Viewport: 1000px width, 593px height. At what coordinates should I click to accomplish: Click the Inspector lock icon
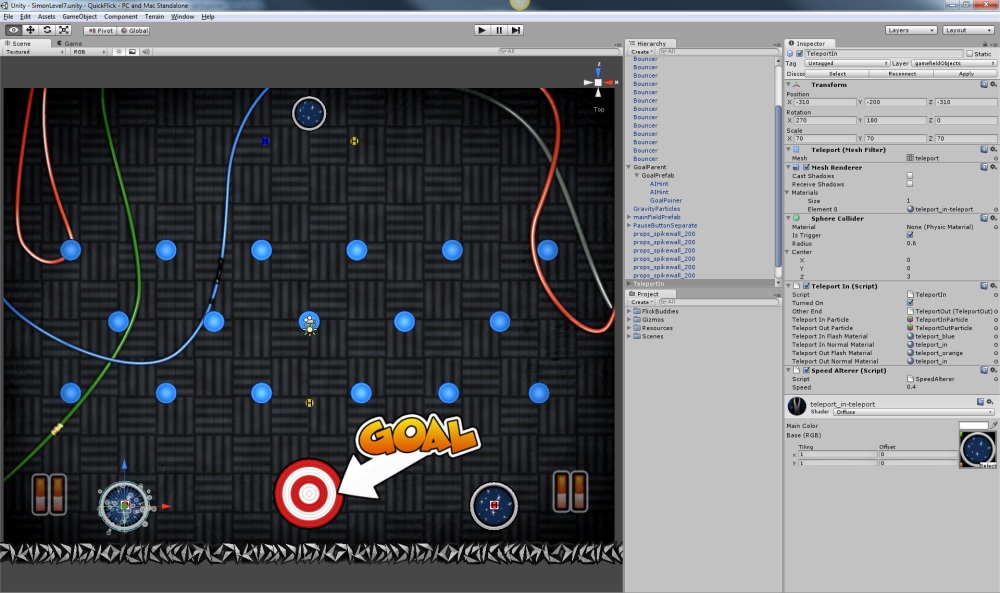coord(985,43)
